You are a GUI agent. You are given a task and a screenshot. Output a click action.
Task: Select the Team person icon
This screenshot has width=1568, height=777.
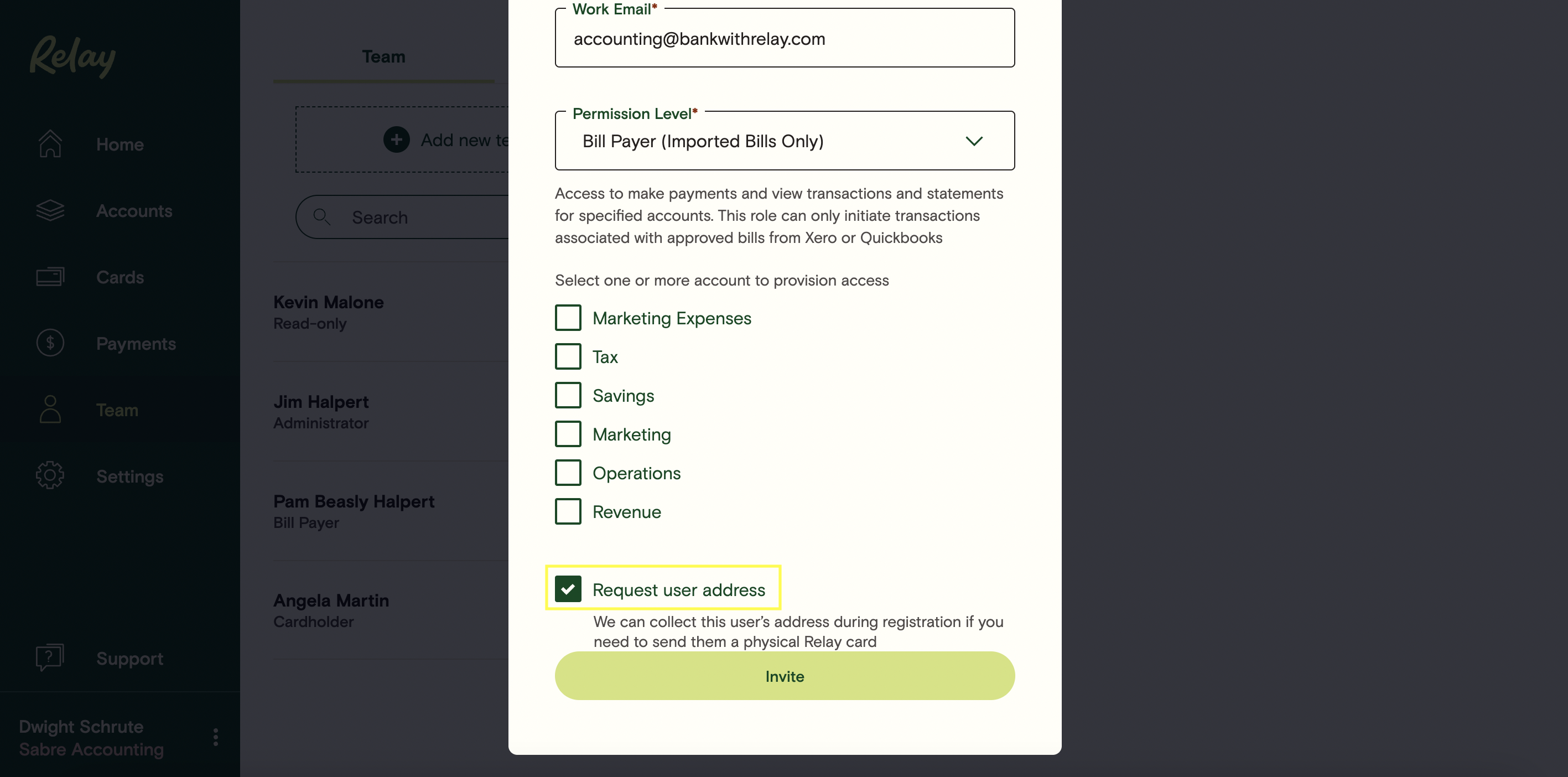[50, 409]
